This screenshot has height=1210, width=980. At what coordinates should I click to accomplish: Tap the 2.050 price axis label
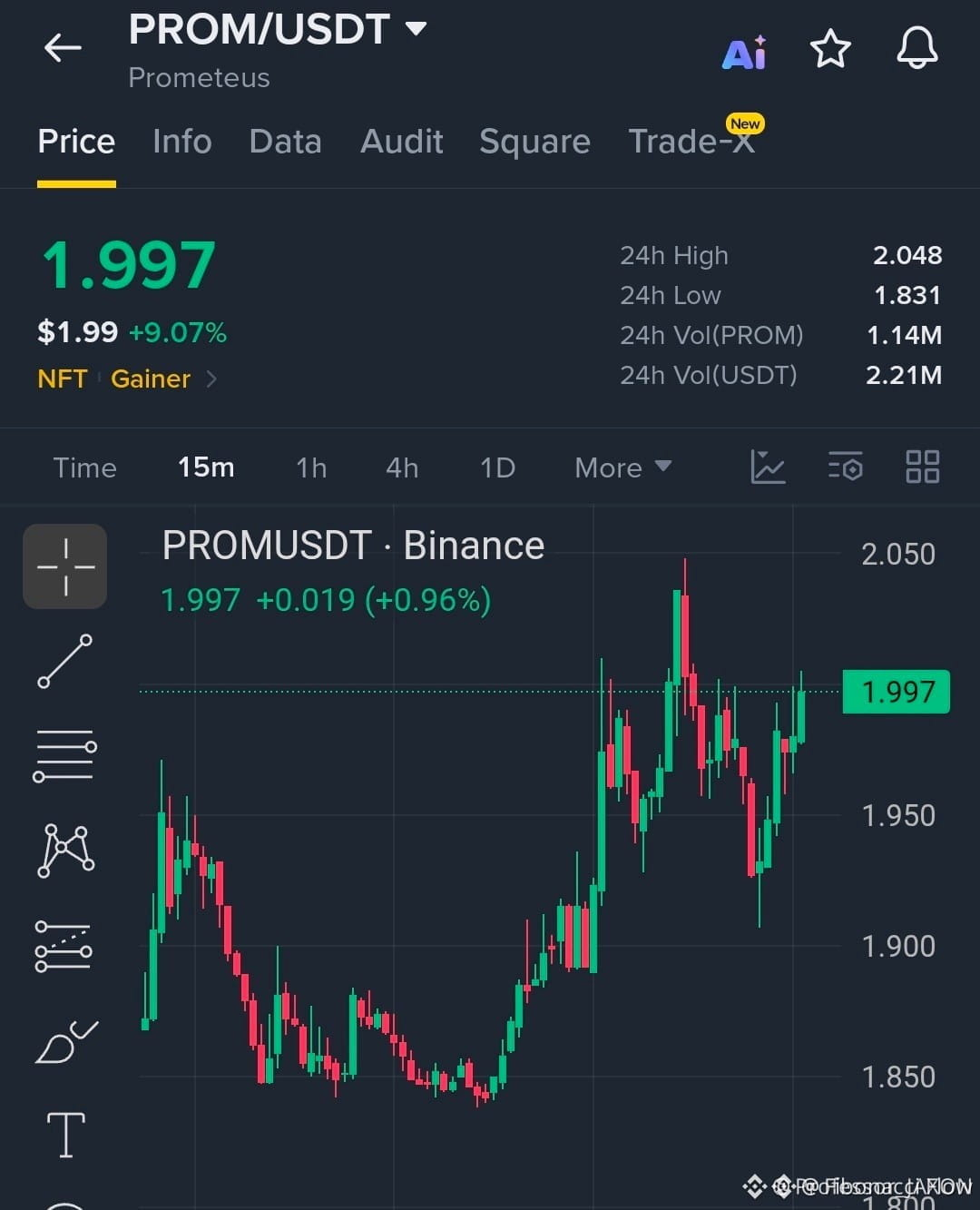click(898, 554)
